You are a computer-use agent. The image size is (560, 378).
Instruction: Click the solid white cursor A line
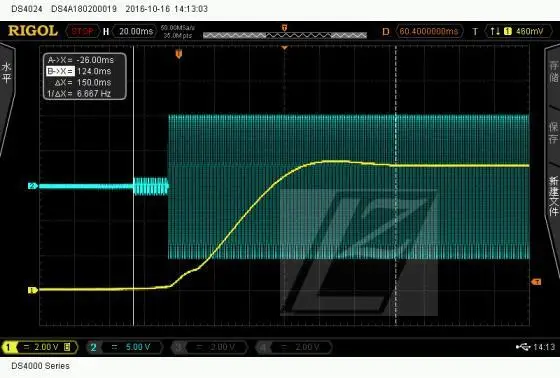click(x=134, y=186)
